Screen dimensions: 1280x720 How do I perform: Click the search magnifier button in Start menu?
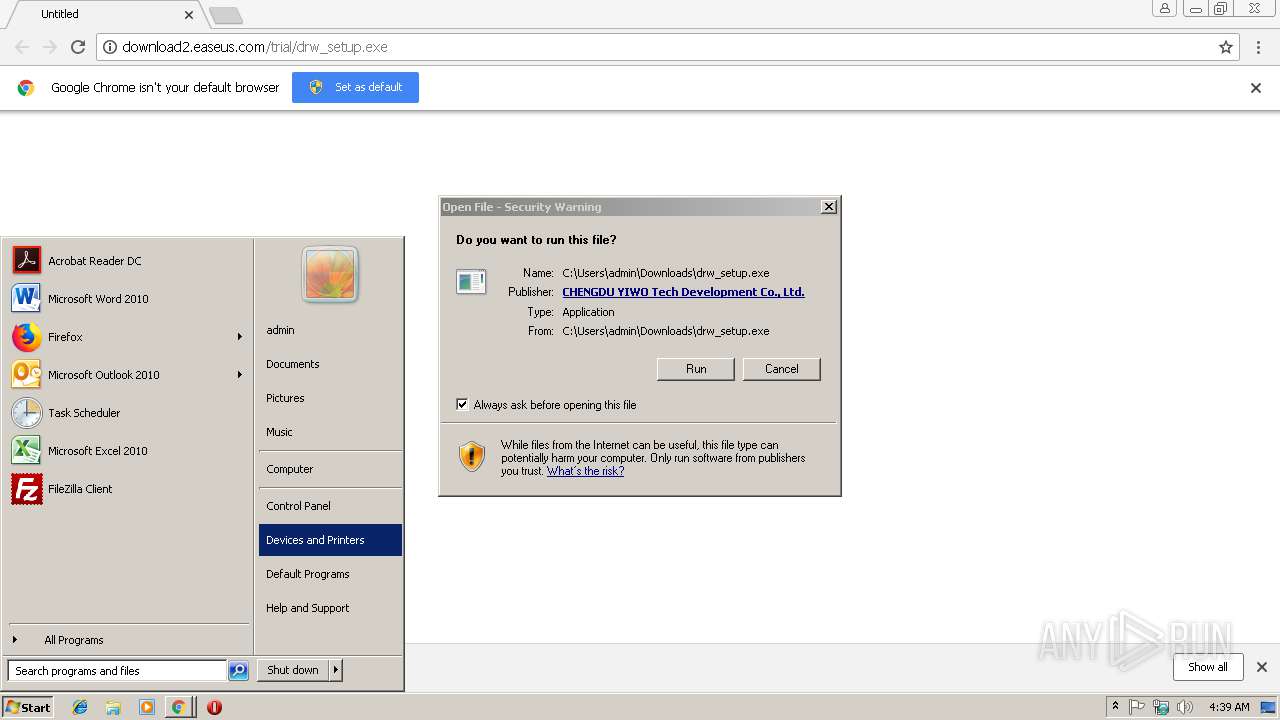[238, 671]
